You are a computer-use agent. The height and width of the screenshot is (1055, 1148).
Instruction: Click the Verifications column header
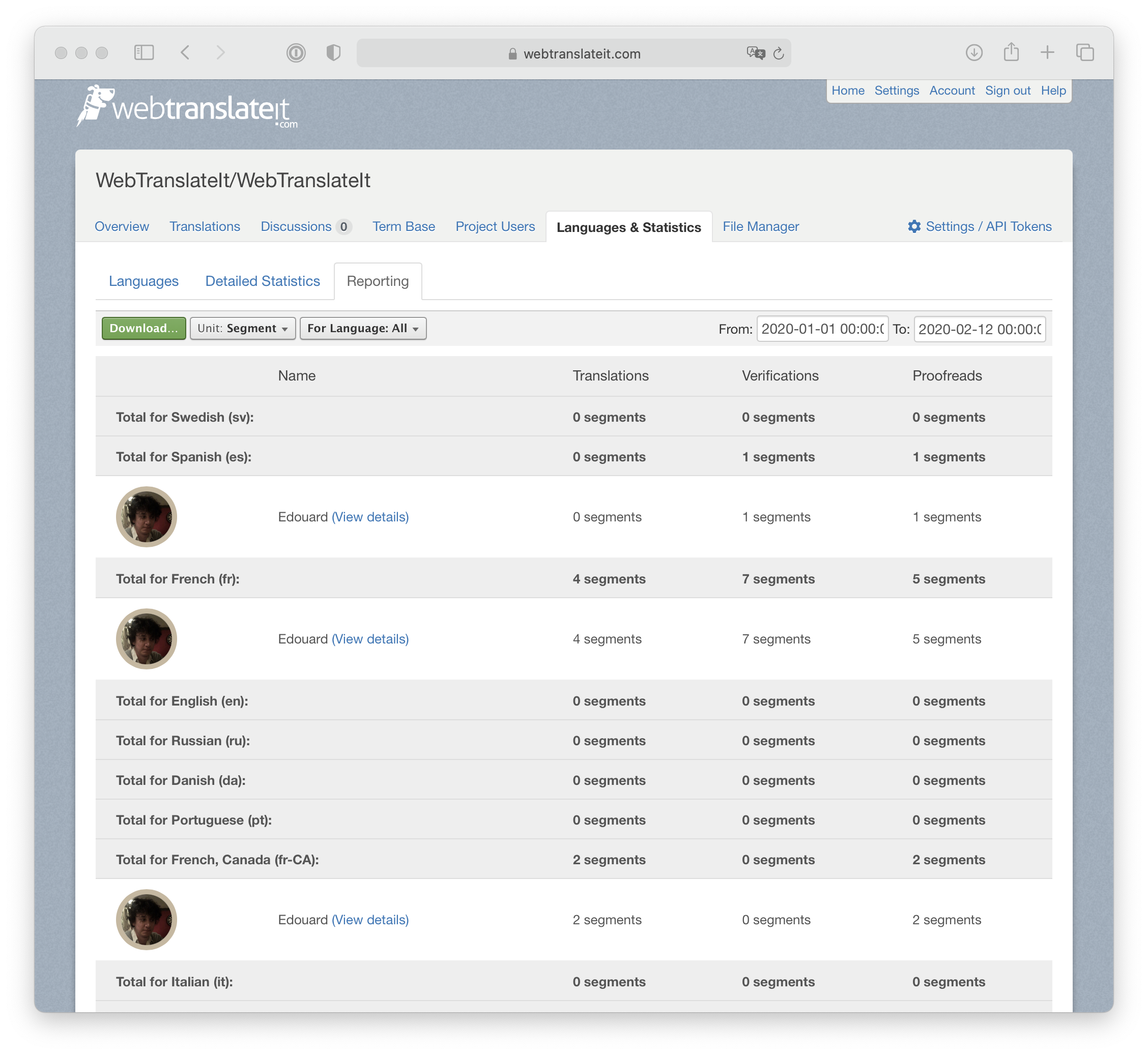[780, 375]
